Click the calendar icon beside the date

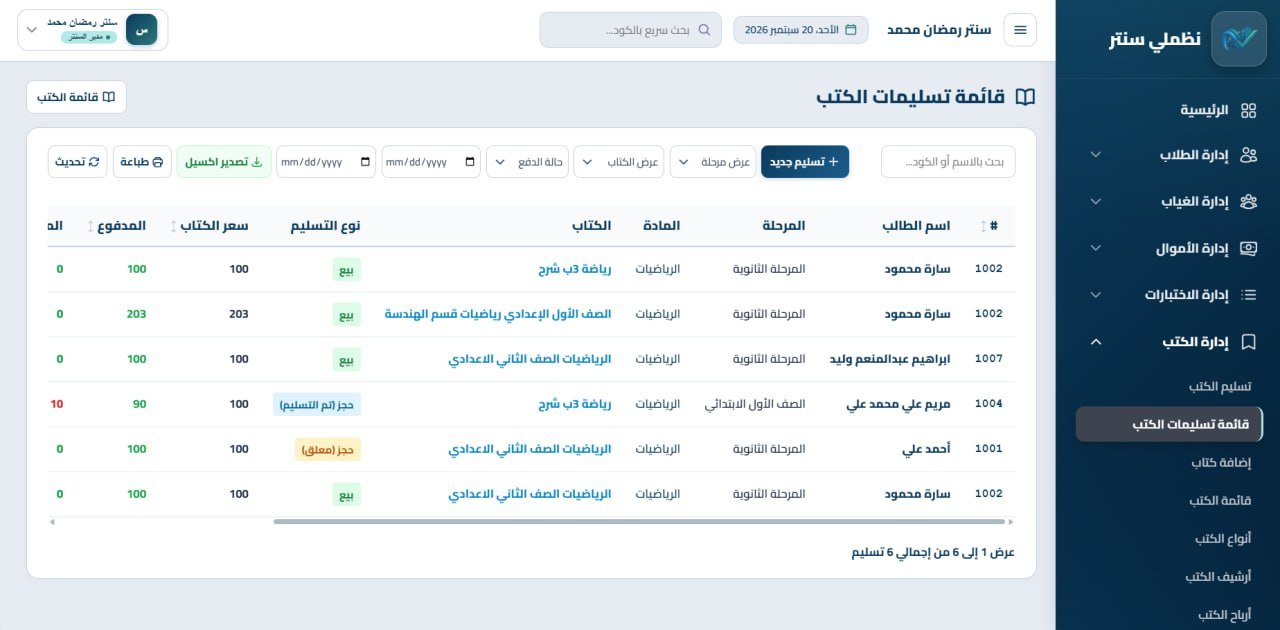tap(851, 30)
